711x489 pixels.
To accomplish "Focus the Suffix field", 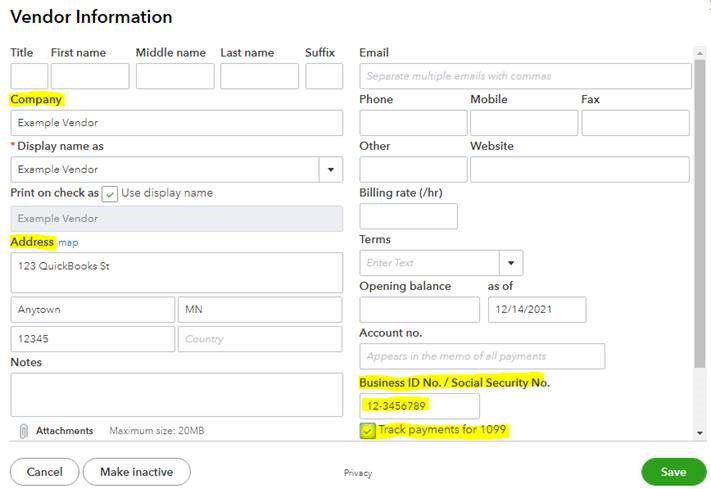I will [x=324, y=76].
